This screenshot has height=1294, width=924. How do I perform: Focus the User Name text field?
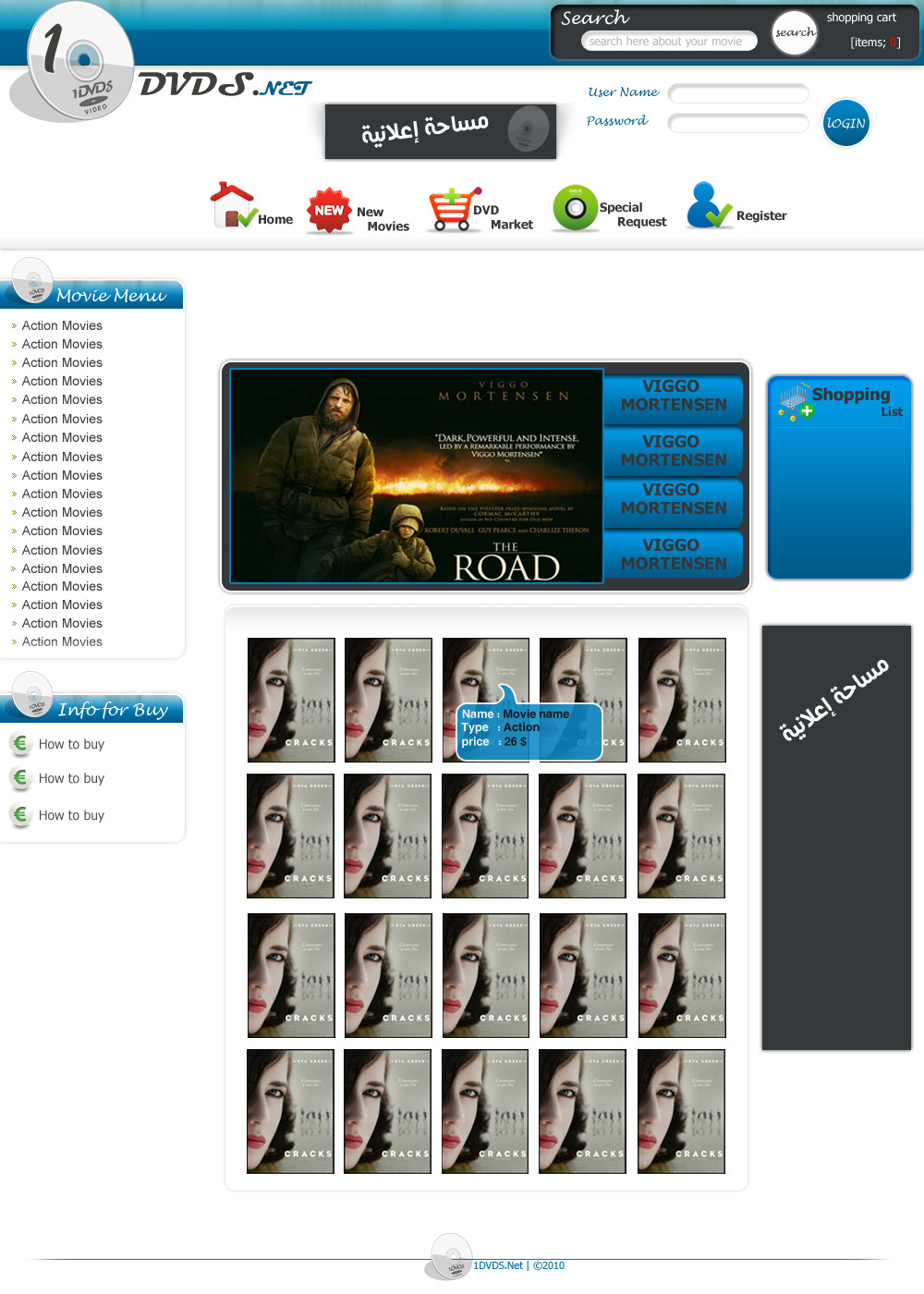[x=738, y=93]
